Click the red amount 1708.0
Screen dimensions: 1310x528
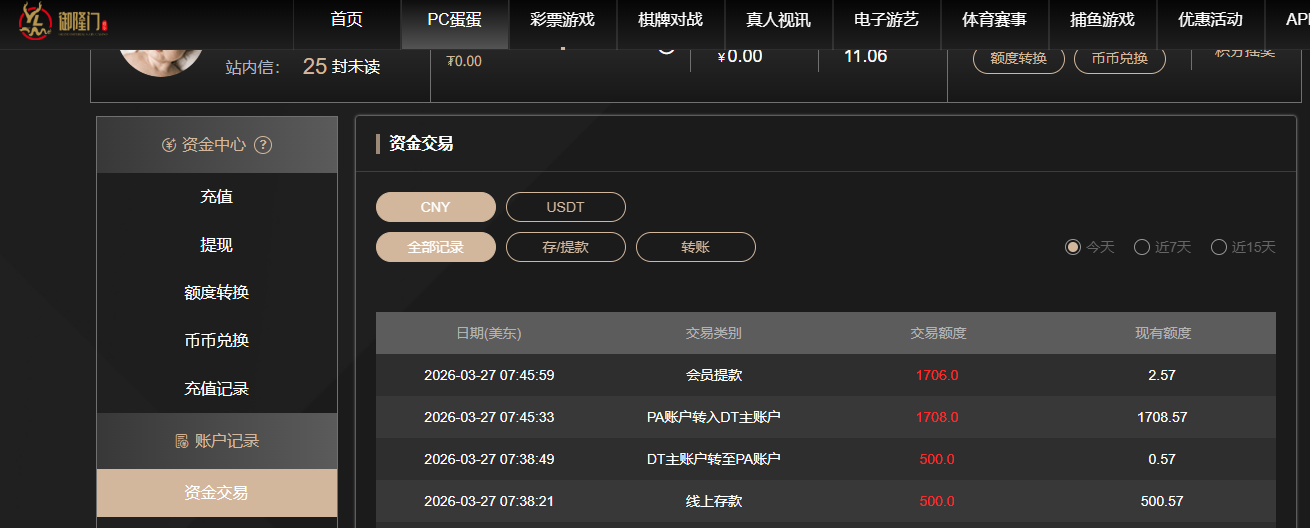[937, 418]
